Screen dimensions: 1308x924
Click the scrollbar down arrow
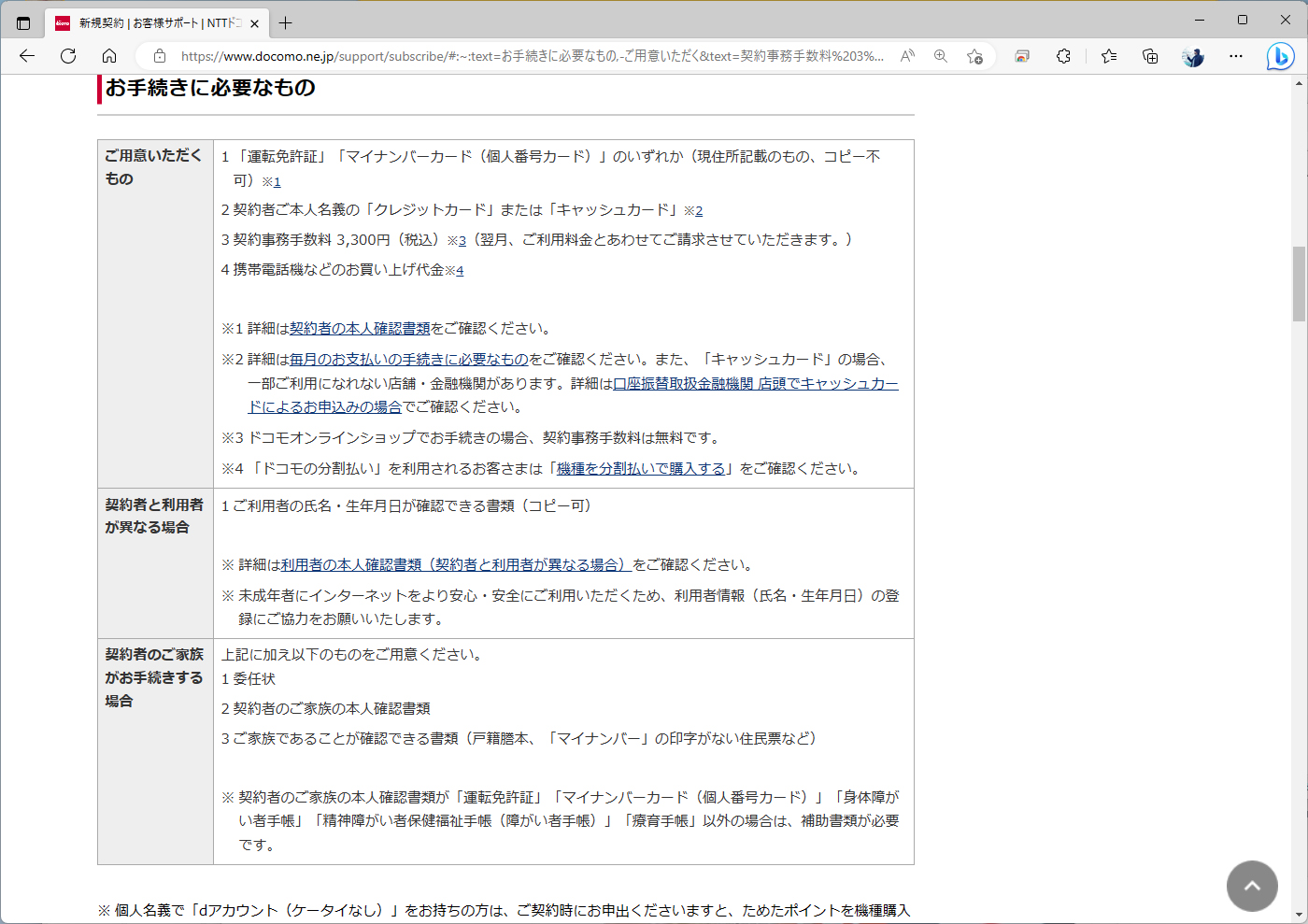pyautogui.click(x=1299, y=916)
